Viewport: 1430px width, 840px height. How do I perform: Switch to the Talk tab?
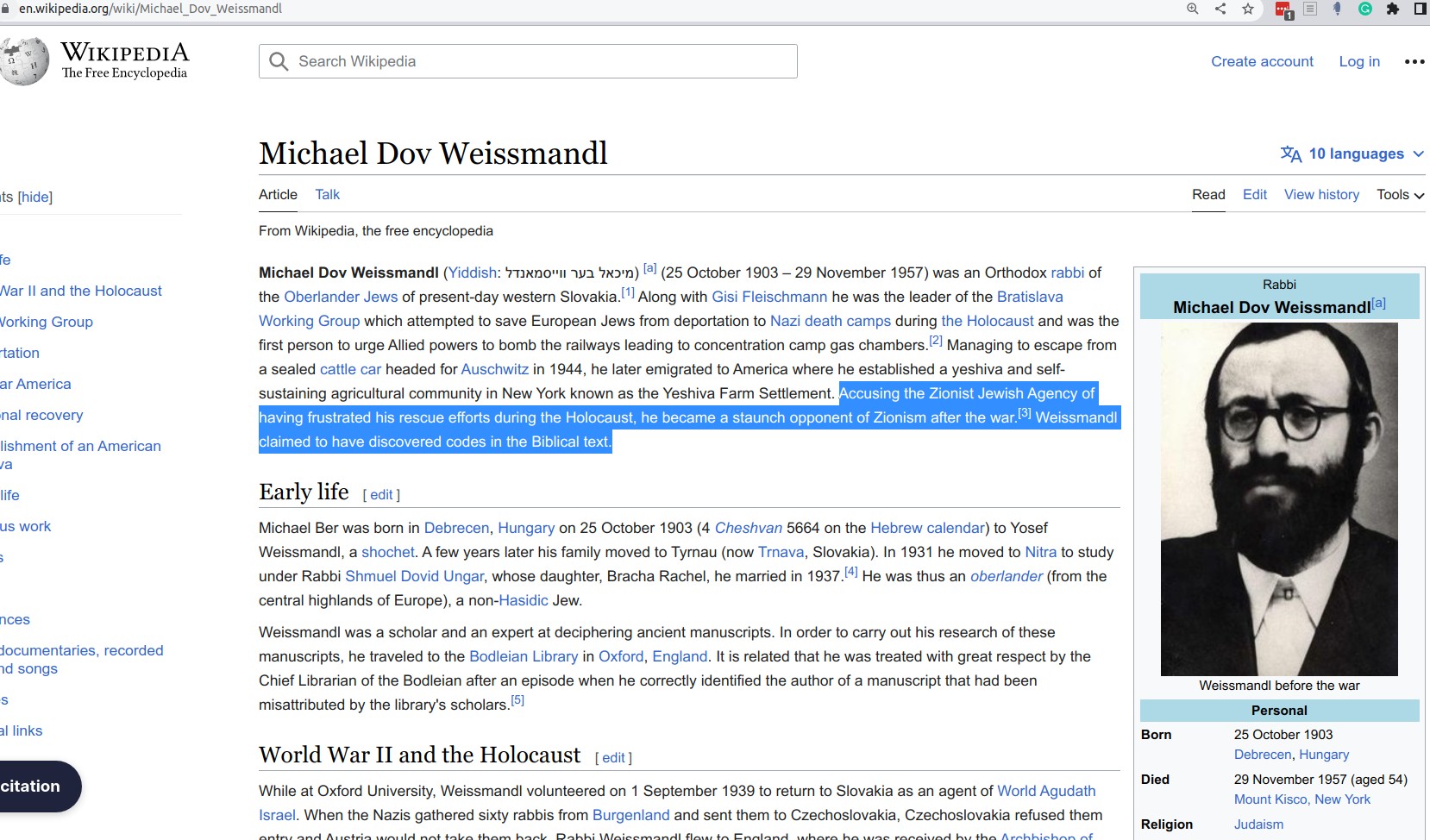(x=327, y=195)
